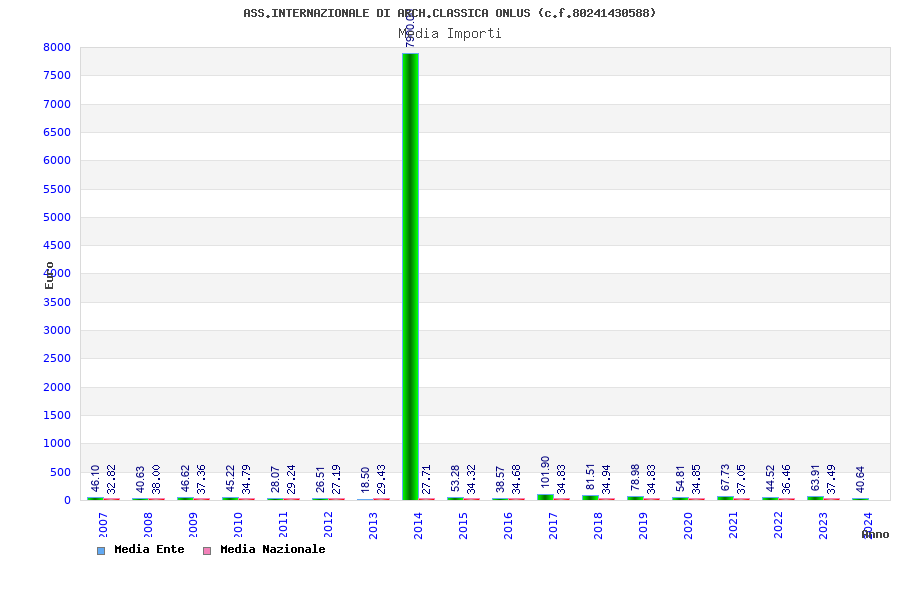900x600 pixels.
Task: Click the blue Media Ente legend swatch
Action: click(x=101, y=551)
